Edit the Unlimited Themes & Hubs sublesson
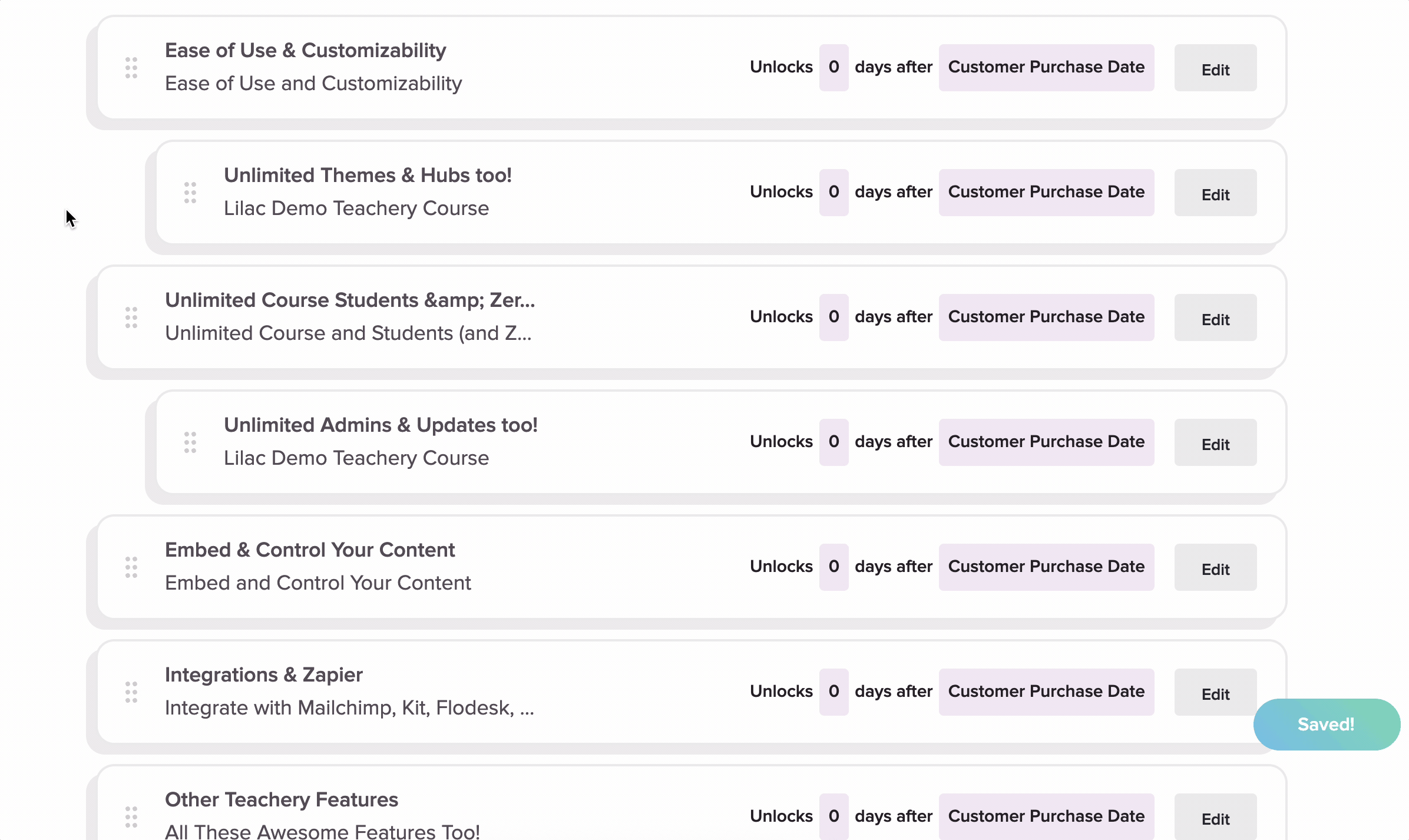 tap(1215, 193)
